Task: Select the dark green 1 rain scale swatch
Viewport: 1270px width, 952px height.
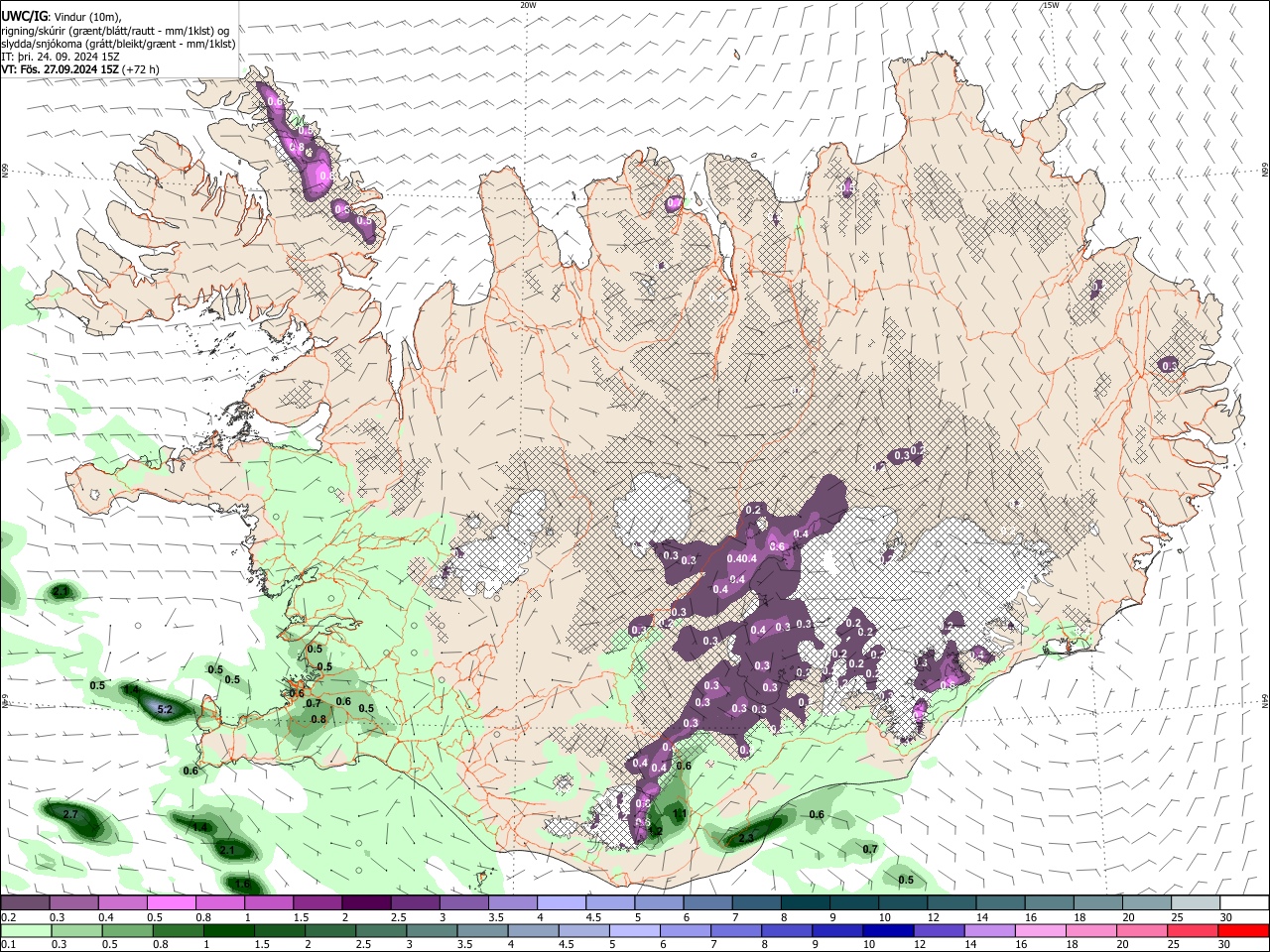Action: [x=228, y=930]
